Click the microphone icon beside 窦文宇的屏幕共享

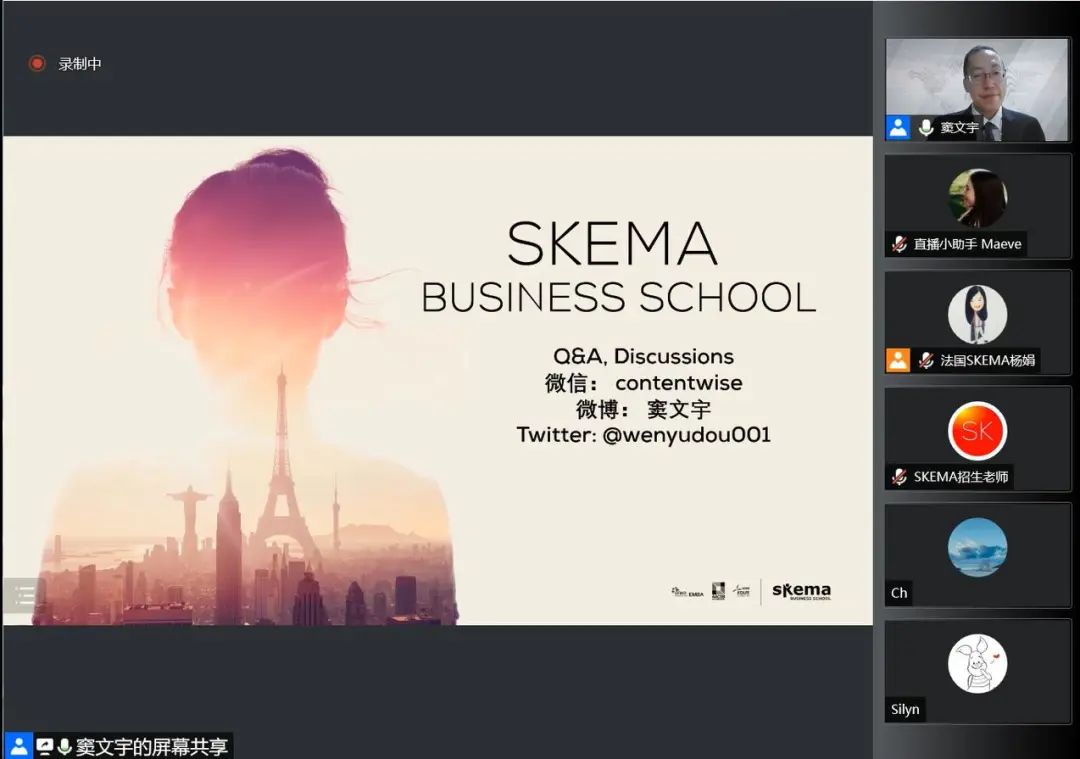pos(65,746)
